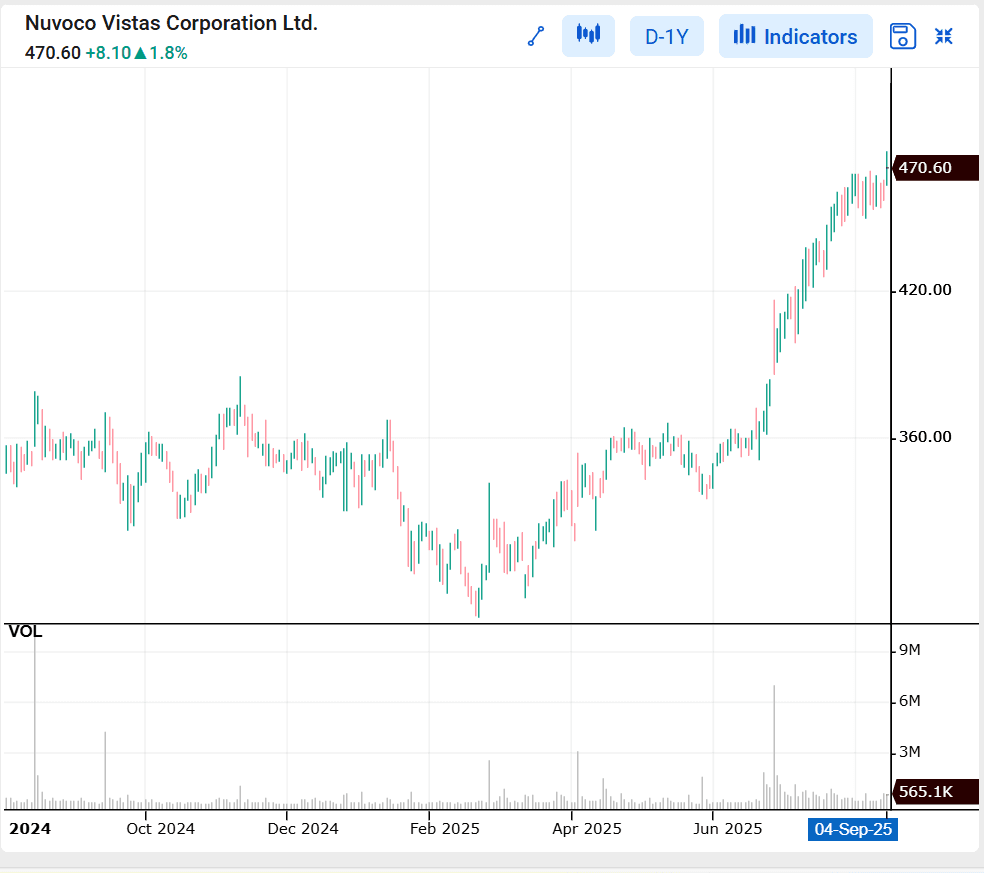Click the collapse fullscreen icon
Screen dimensions: 984x873
[943, 36]
